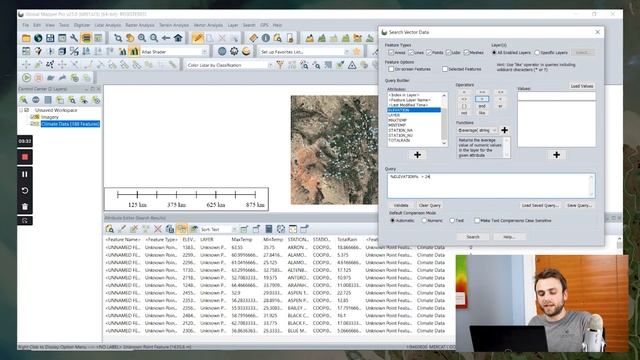Click the Load Values button

[x=582, y=86]
